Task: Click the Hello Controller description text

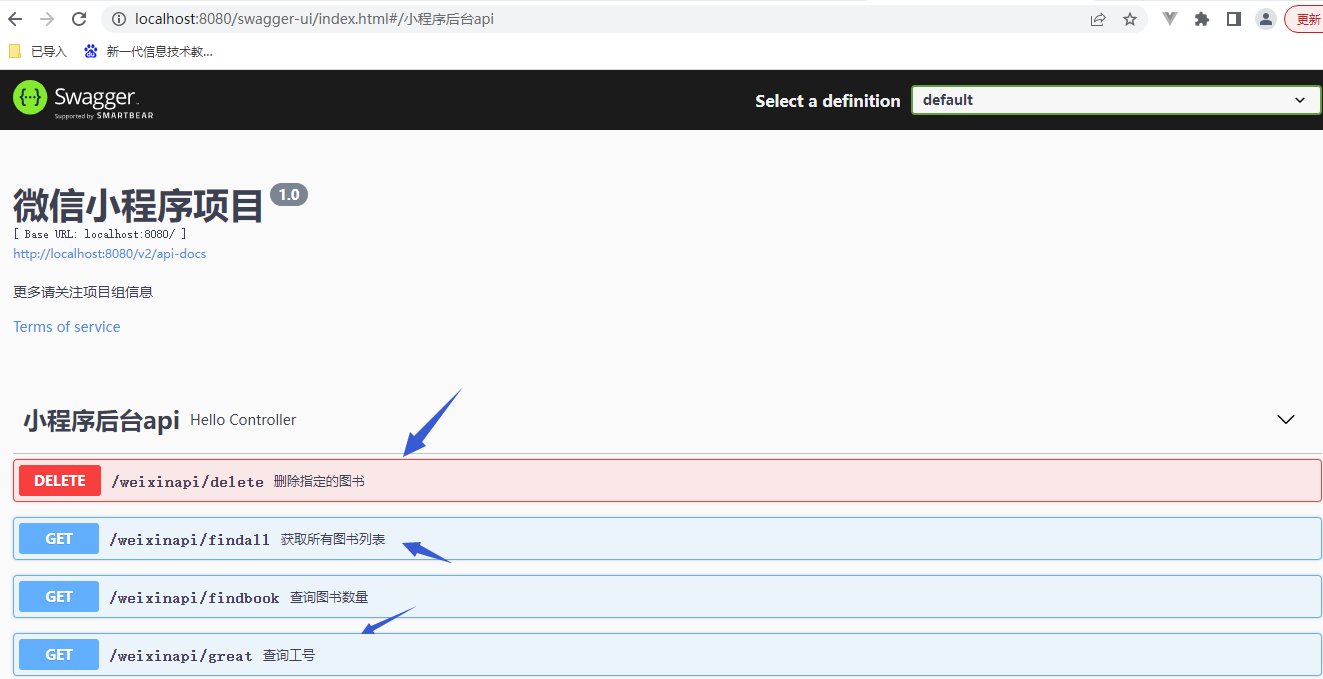Action: click(243, 420)
